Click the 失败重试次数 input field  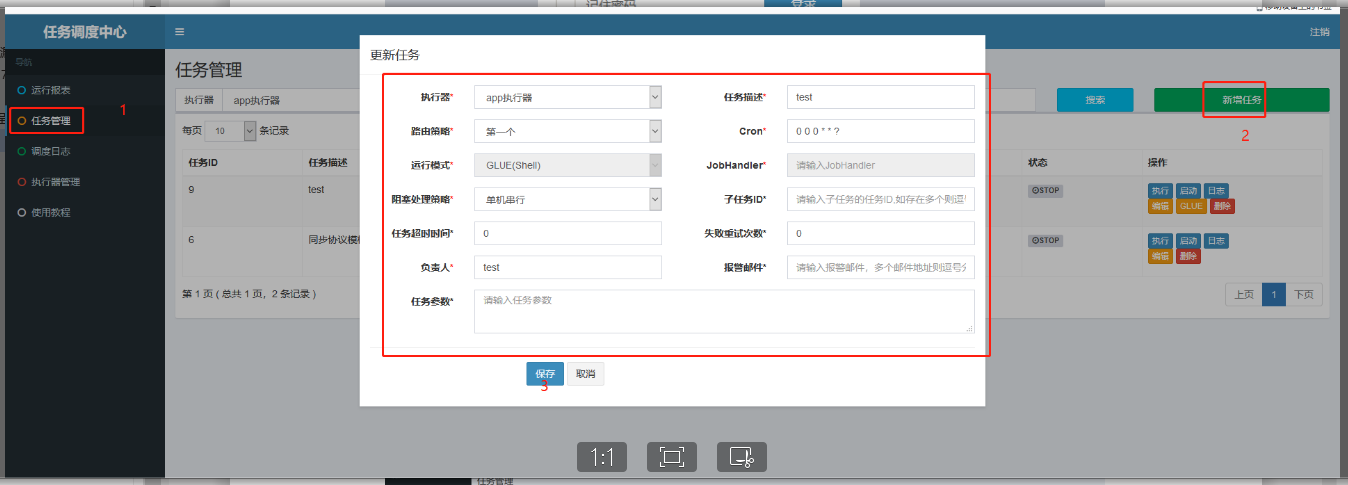pos(881,233)
